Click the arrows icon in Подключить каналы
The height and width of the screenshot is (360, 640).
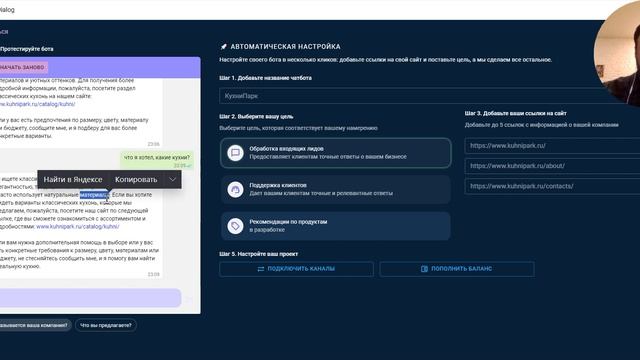pos(261,269)
